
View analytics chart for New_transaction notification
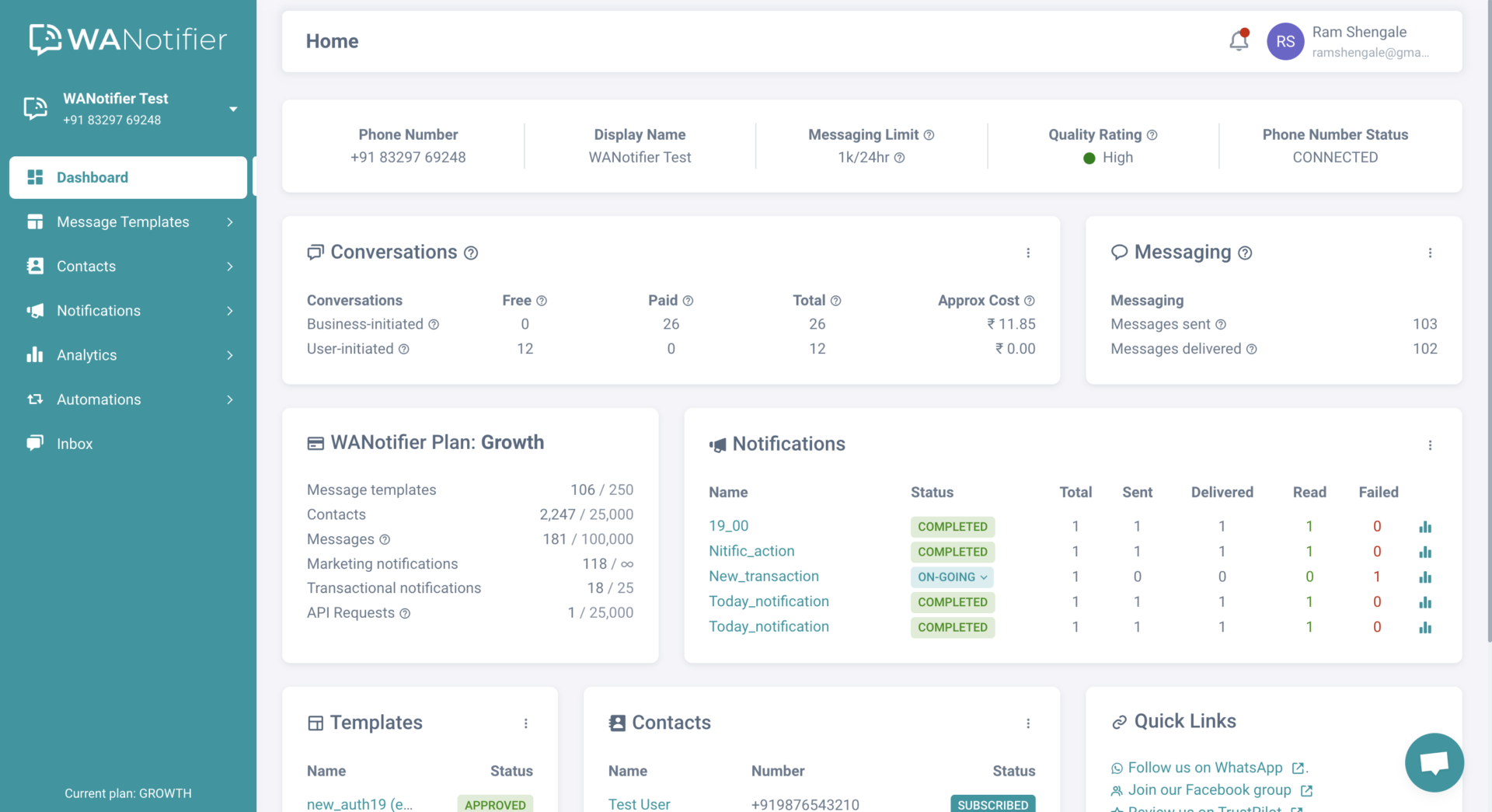click(x=1424, y=577)
